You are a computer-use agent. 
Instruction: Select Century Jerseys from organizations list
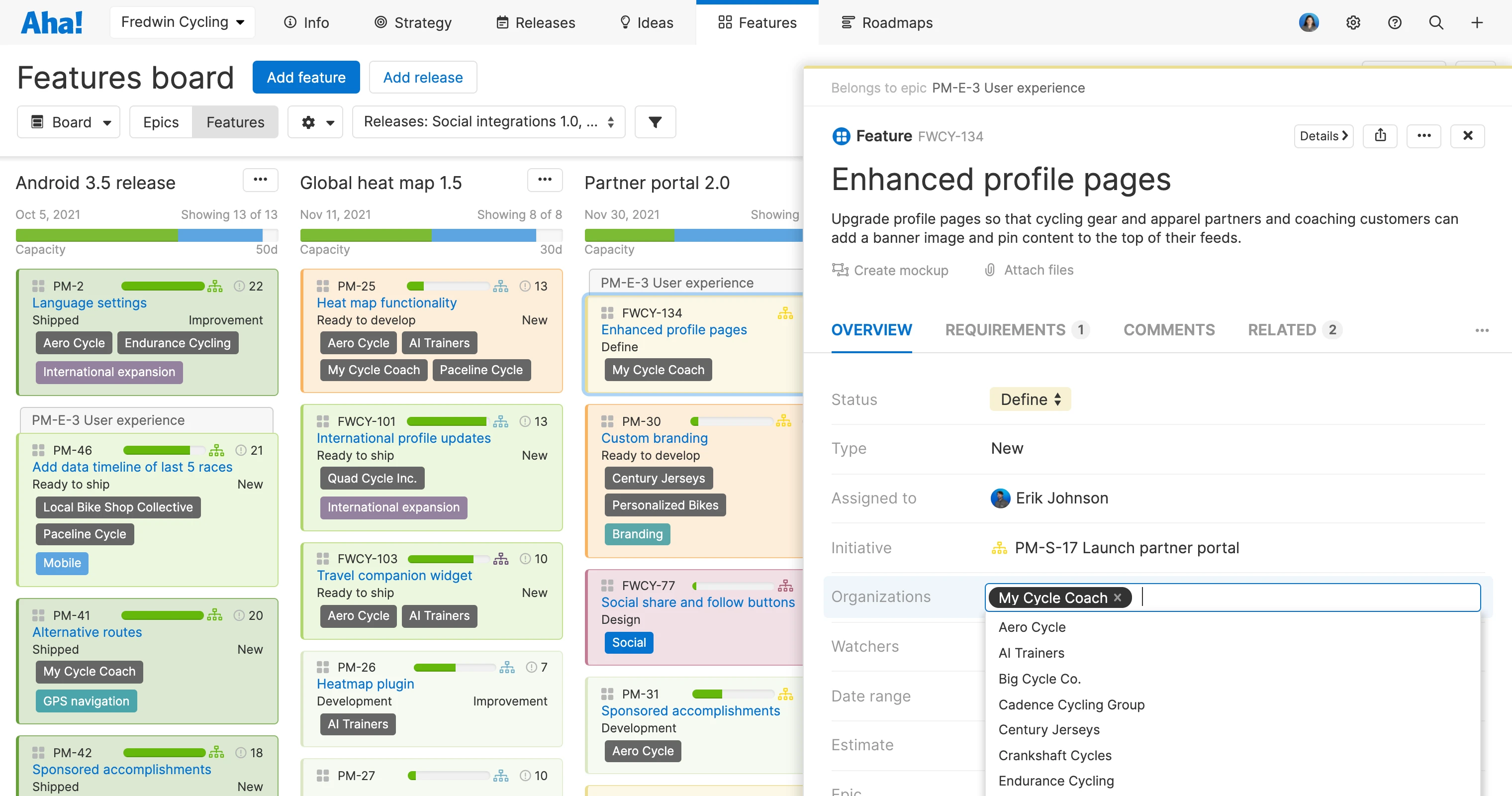click(1049, 730)
